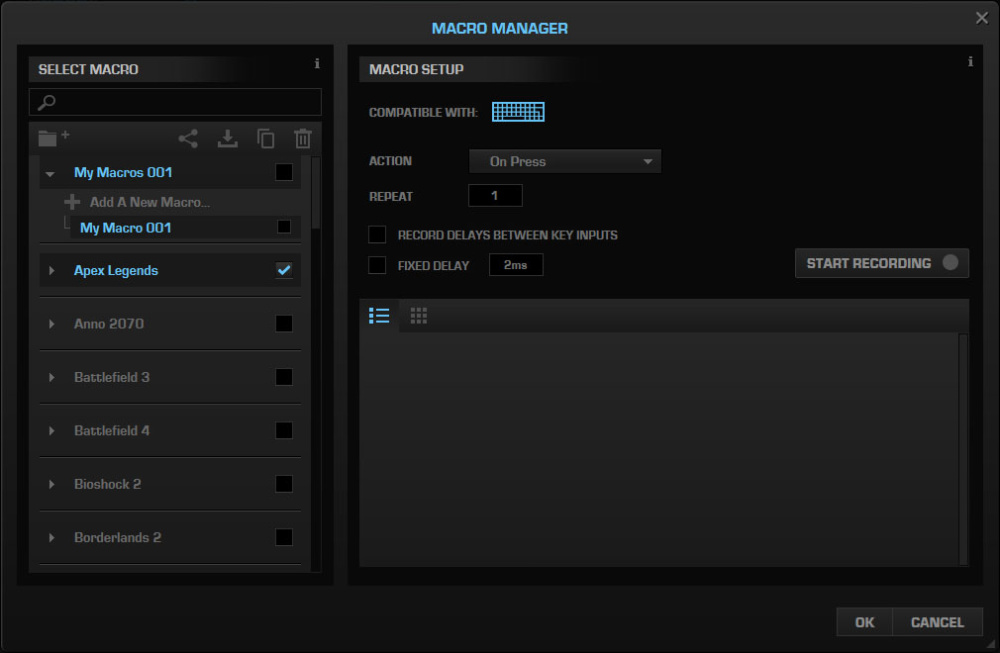1000x653 pixels.
Task: Switch to grid view icon
Action: point(418,316)
